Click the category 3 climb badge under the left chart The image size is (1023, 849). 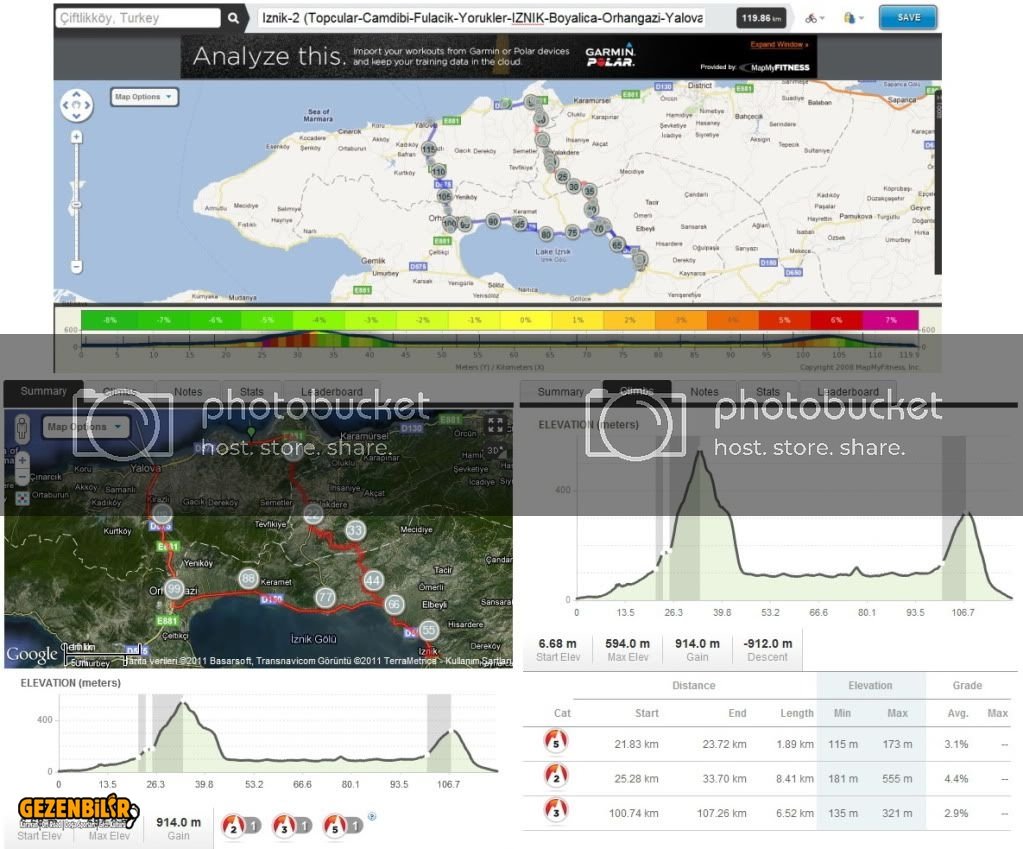292,826
